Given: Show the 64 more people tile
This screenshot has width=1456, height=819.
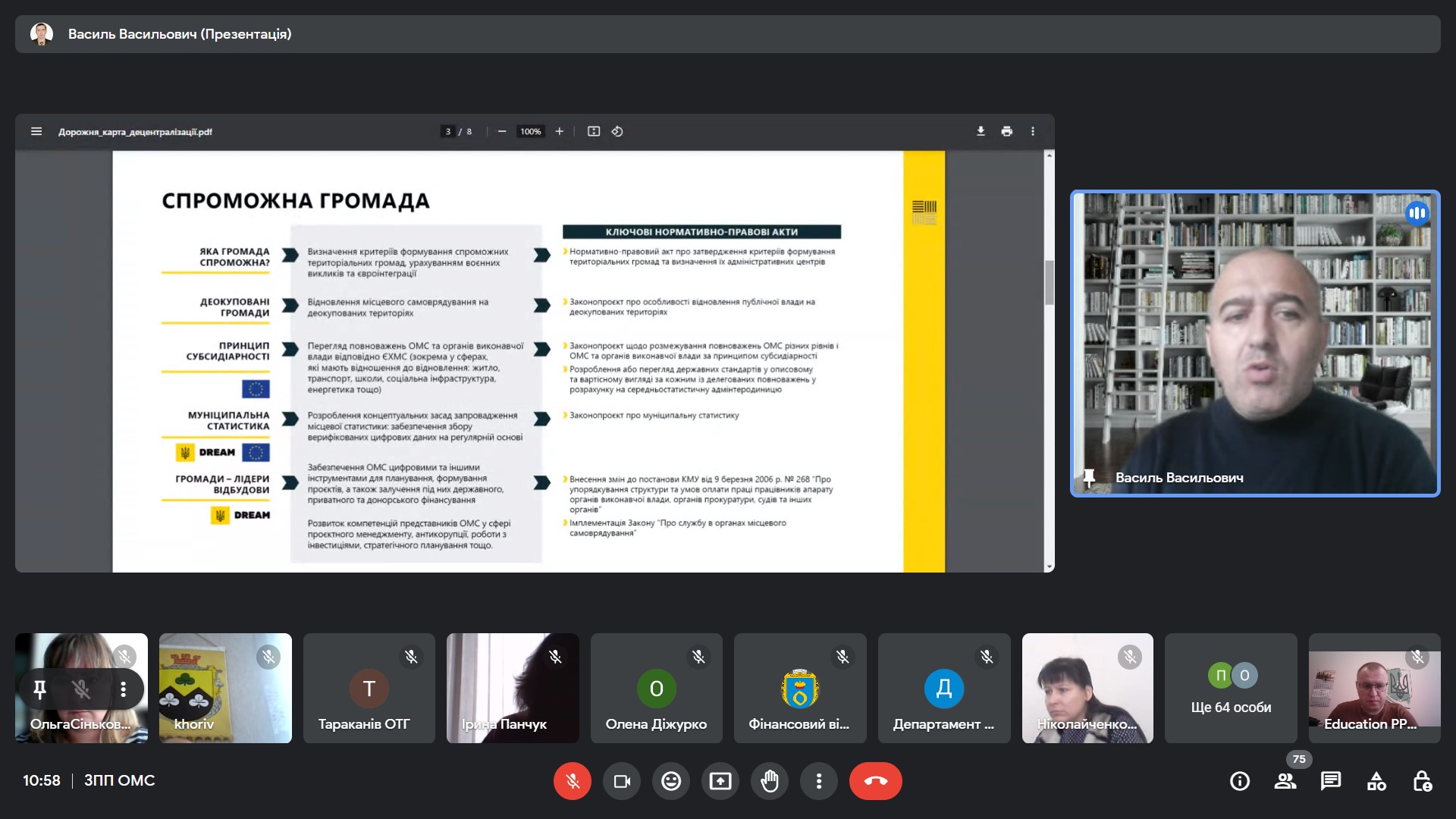Looking at the screenshot, I should pyautogui.click(x=1230, y=689).
